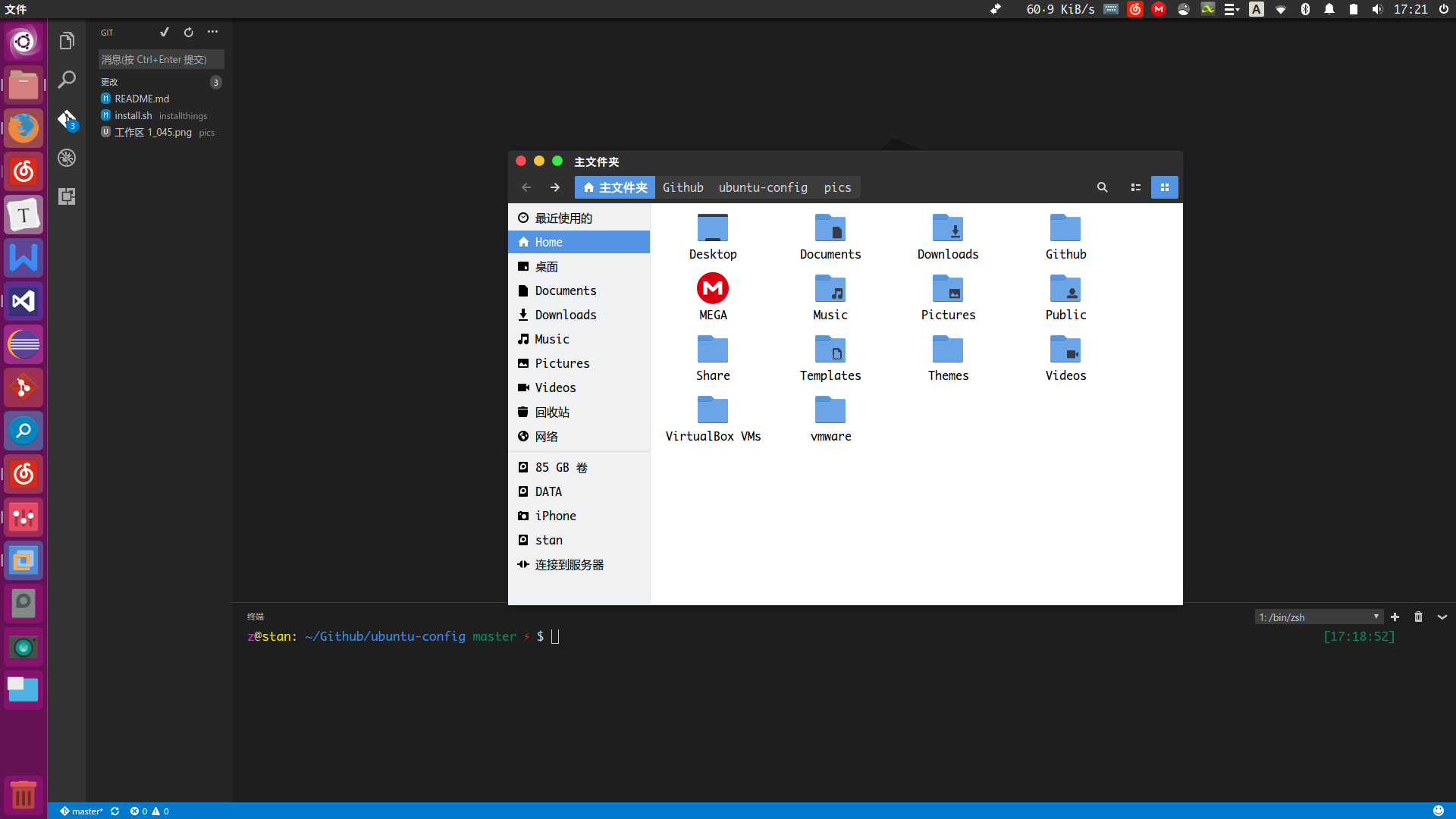This screenshot has width=1456, height=819.
Task: Open the Debug view icon
Action: click(67, 158)
